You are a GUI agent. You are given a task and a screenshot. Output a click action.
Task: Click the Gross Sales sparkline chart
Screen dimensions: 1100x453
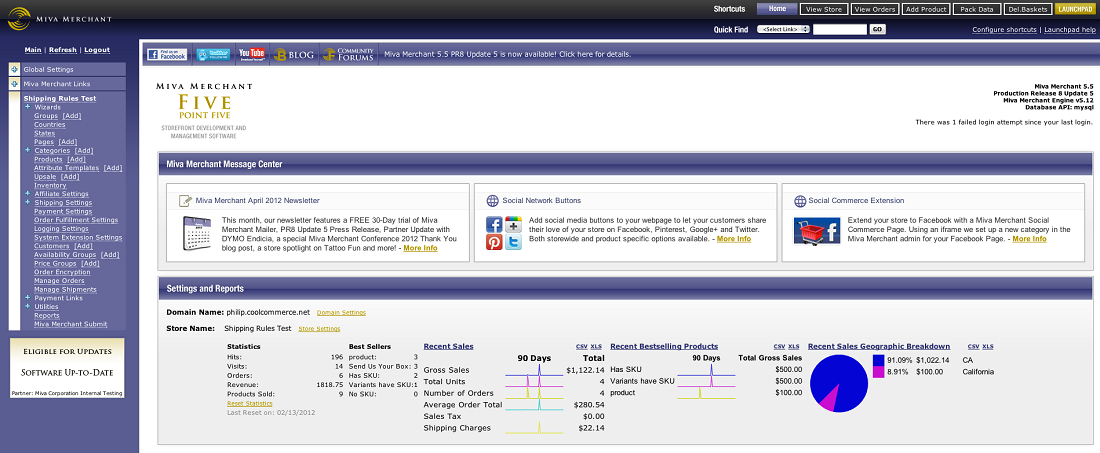pyautogui.click(x=535, y=370)
